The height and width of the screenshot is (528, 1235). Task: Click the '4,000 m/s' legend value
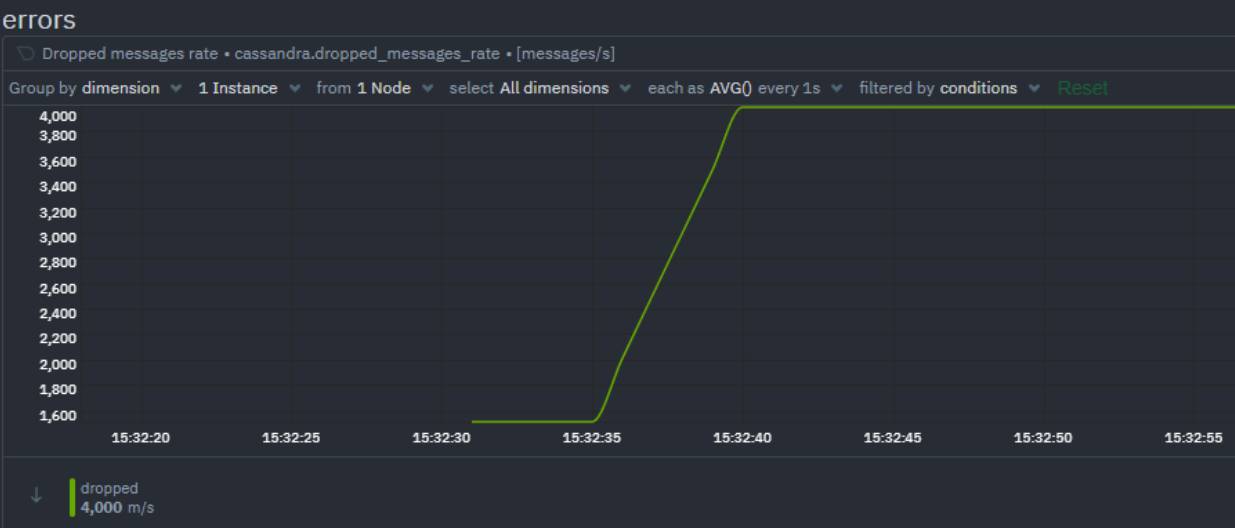(117, 507)
